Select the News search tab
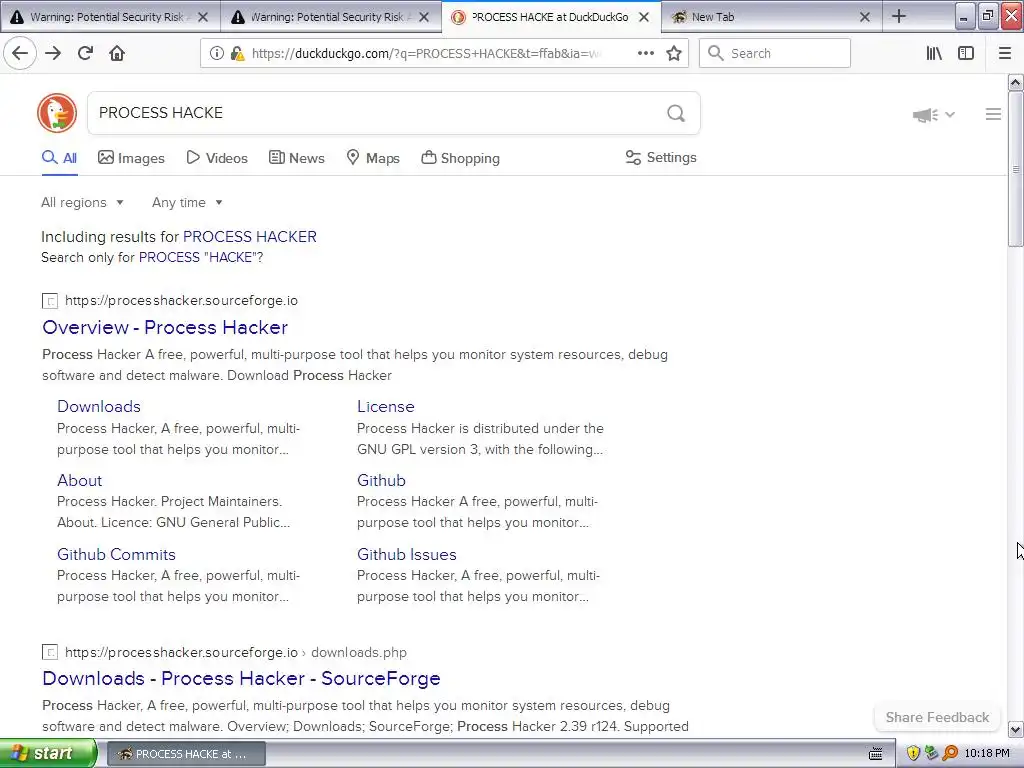The height and width of the screenshot is (768, 1024). (x=296, y=158)
